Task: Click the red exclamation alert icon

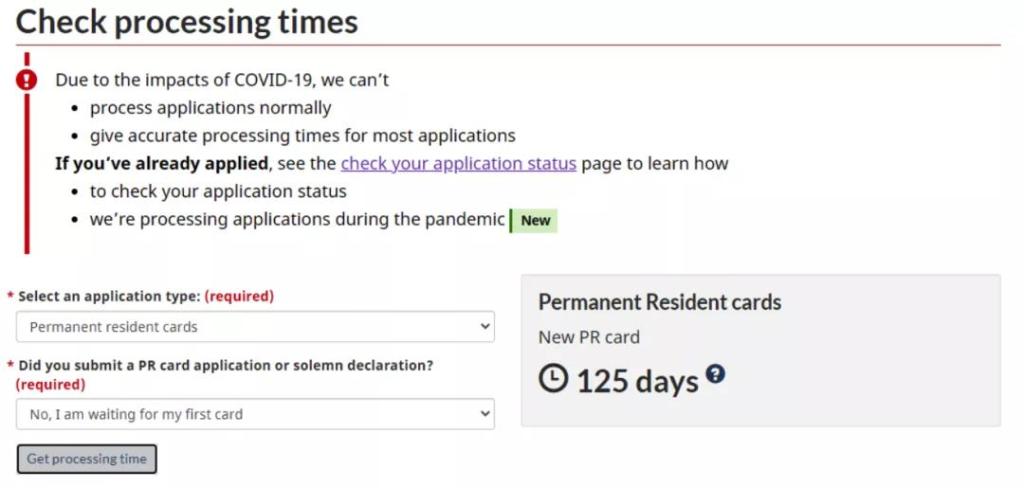Action: tap(27, 80)
